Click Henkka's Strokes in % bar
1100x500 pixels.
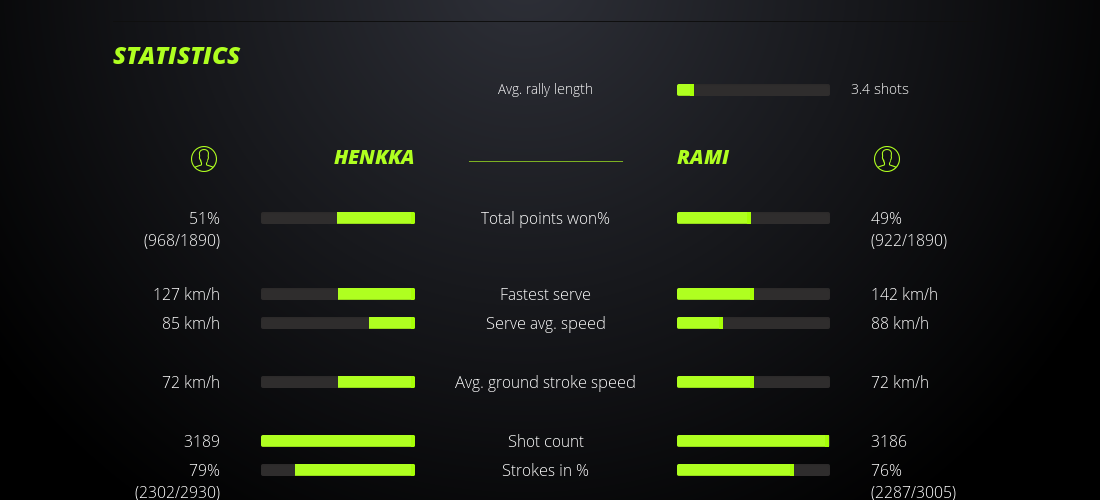(338, 470)
